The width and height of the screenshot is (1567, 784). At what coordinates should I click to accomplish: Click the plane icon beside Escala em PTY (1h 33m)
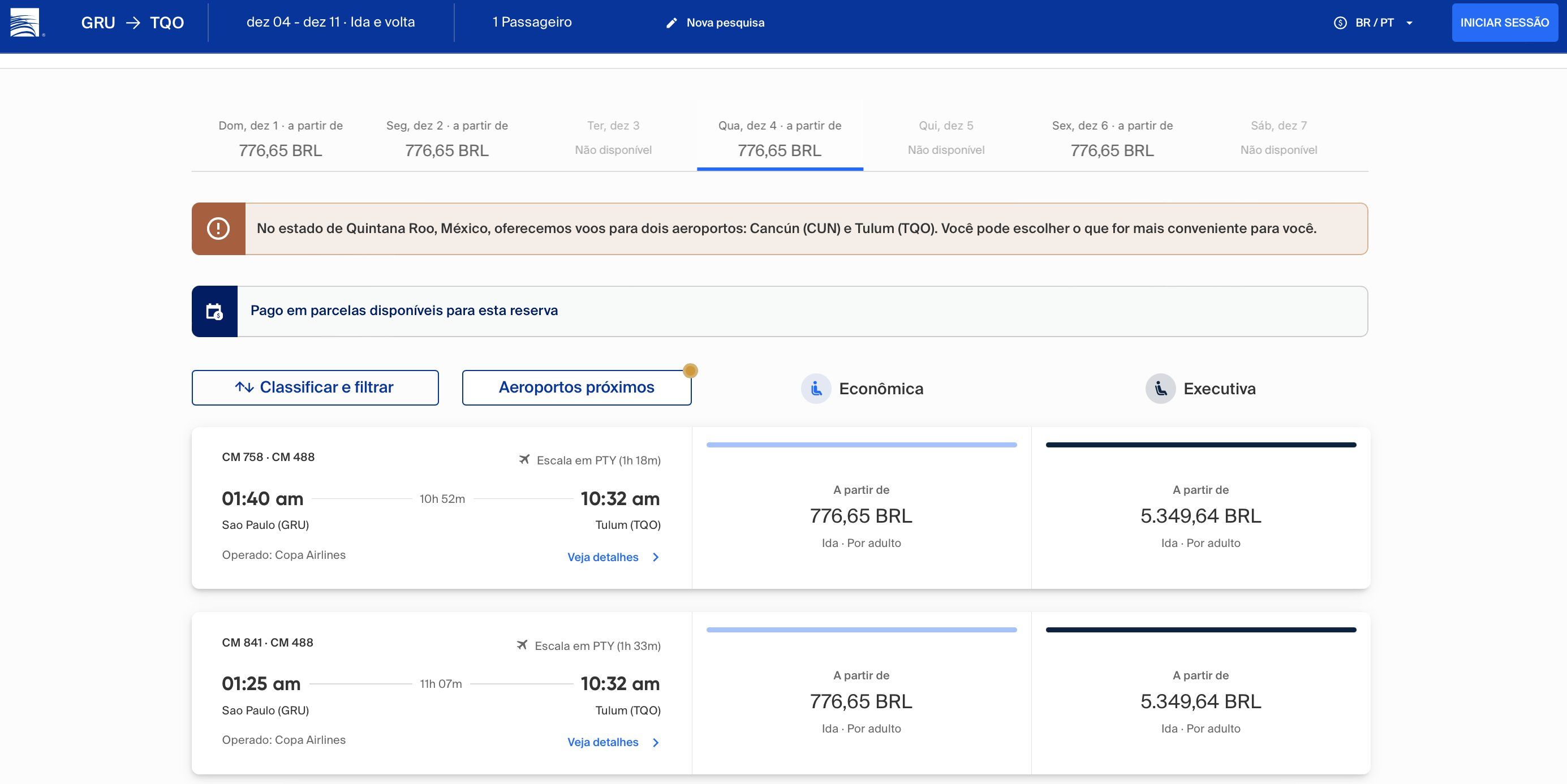(522, 645)
